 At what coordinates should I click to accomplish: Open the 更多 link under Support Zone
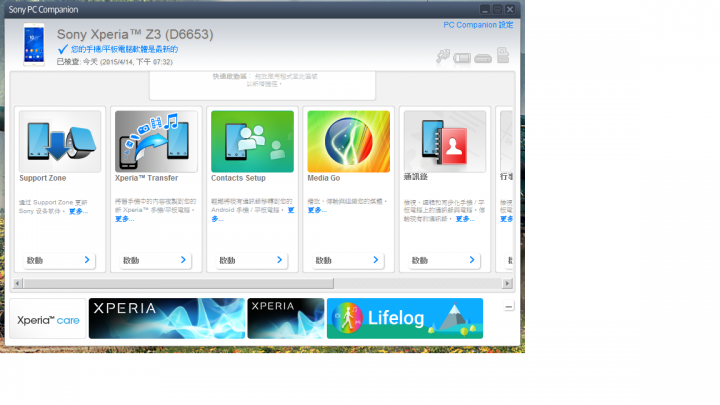(x=78, y=211)
